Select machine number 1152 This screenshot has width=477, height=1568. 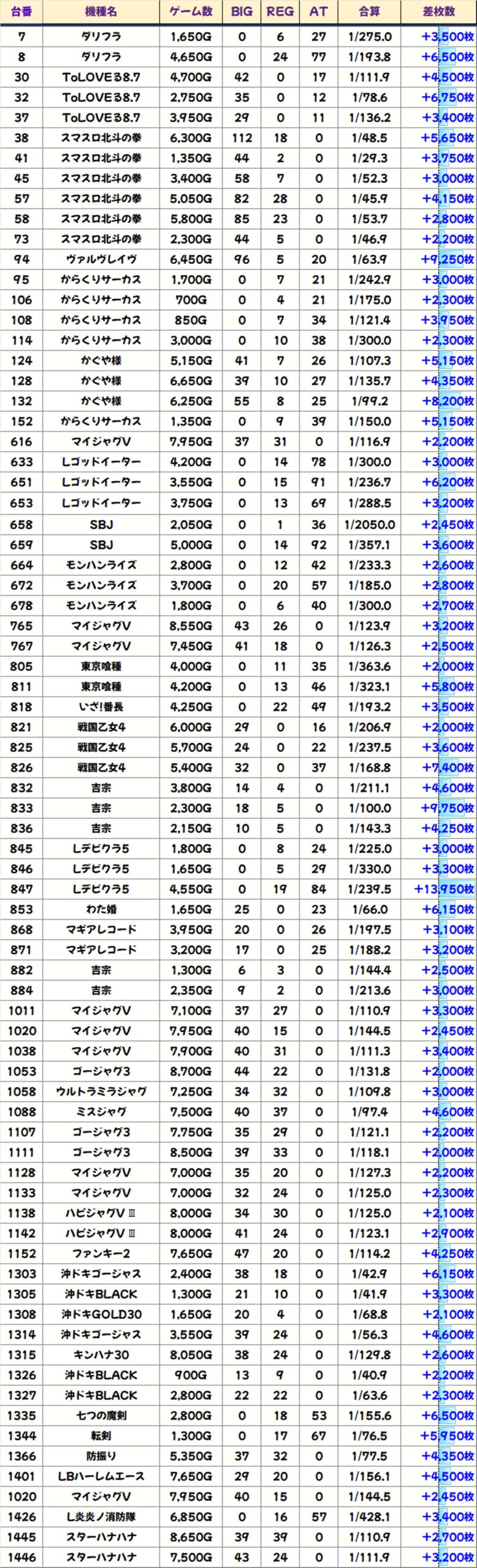pyautogui.click(x=21, y=1253)
